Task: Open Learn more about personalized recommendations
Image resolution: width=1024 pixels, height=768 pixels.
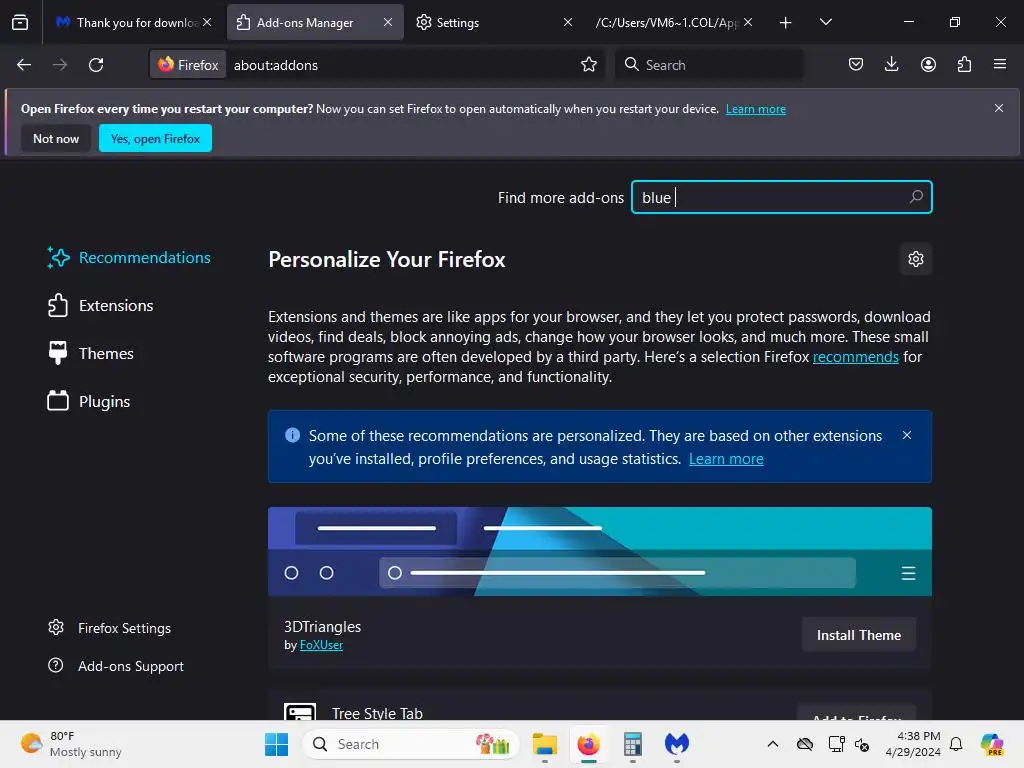Action: pos(726,459)
